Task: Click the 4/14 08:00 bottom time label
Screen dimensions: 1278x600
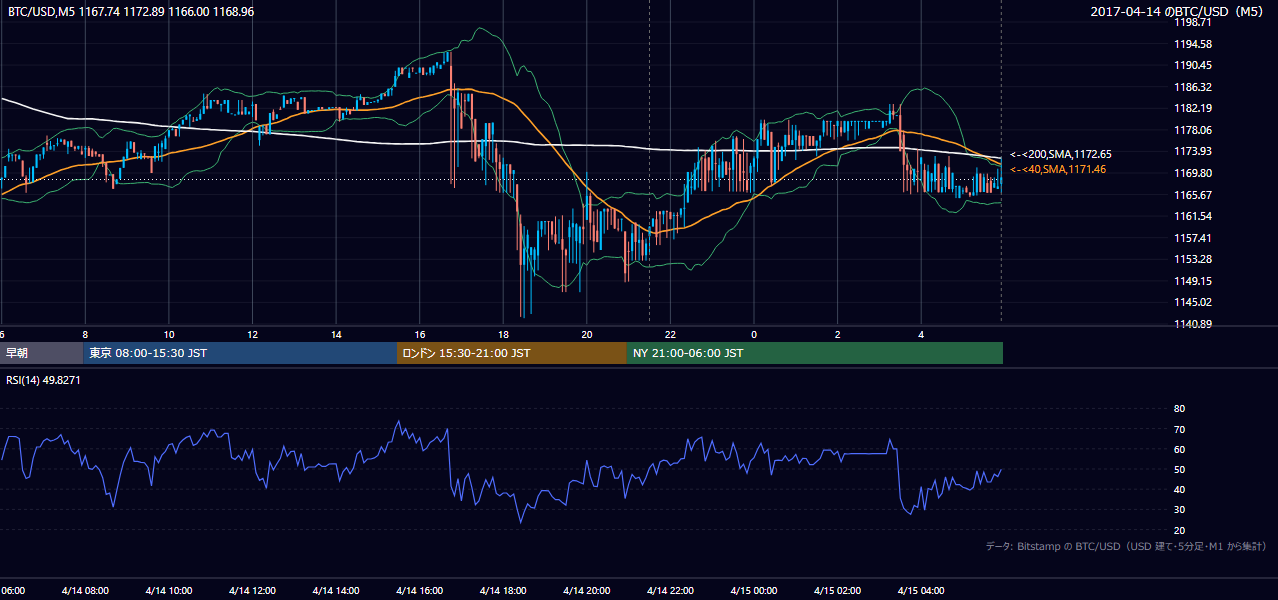Action: (x=84, y=591)
